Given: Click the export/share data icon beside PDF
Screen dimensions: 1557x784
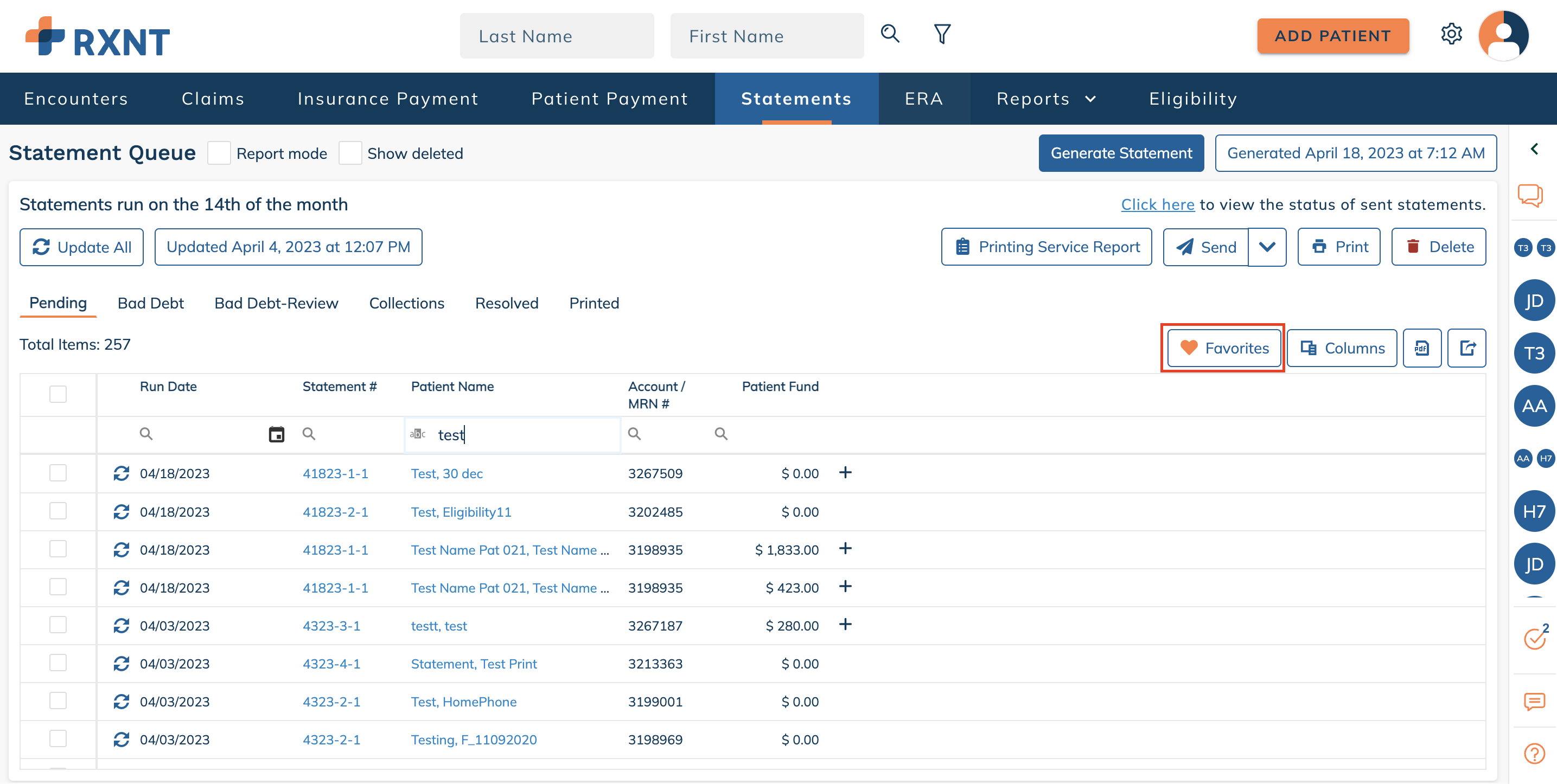Looking at the screenshot, I should 1467,348.
